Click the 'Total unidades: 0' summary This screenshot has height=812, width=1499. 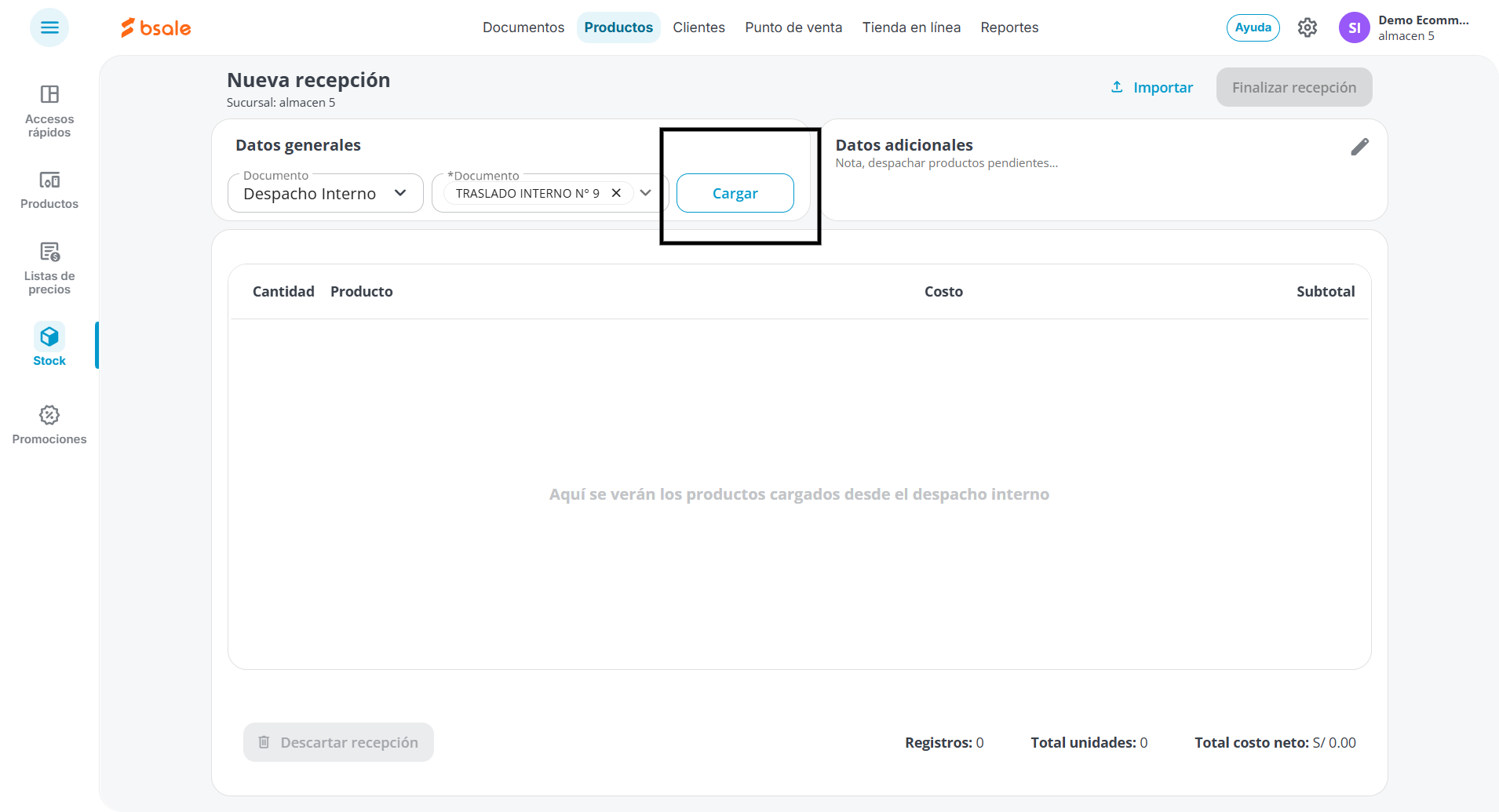click(x=1089, y=743)
